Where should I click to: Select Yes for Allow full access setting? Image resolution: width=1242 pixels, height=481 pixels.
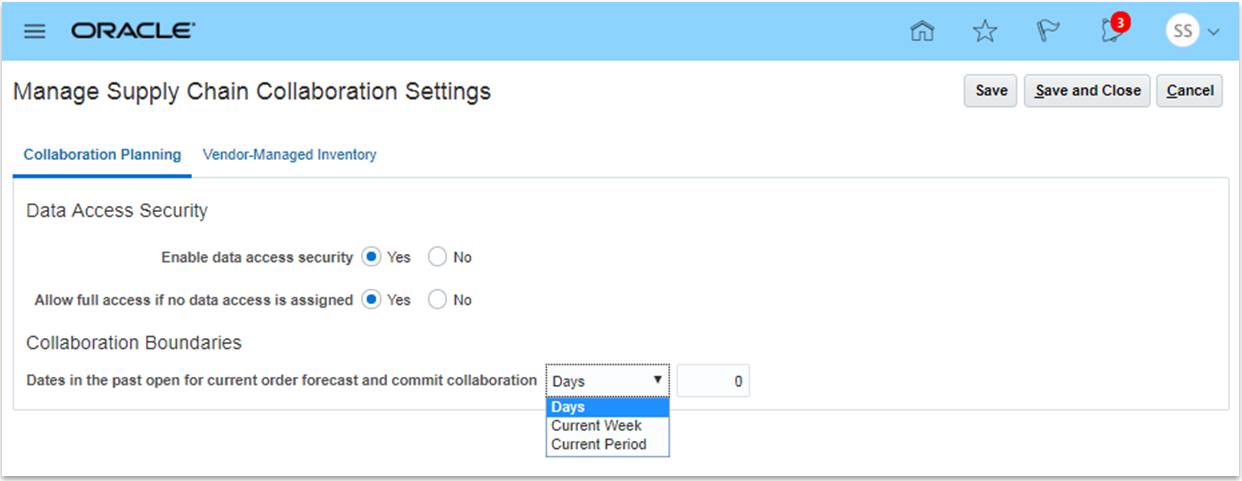[371, 300]
